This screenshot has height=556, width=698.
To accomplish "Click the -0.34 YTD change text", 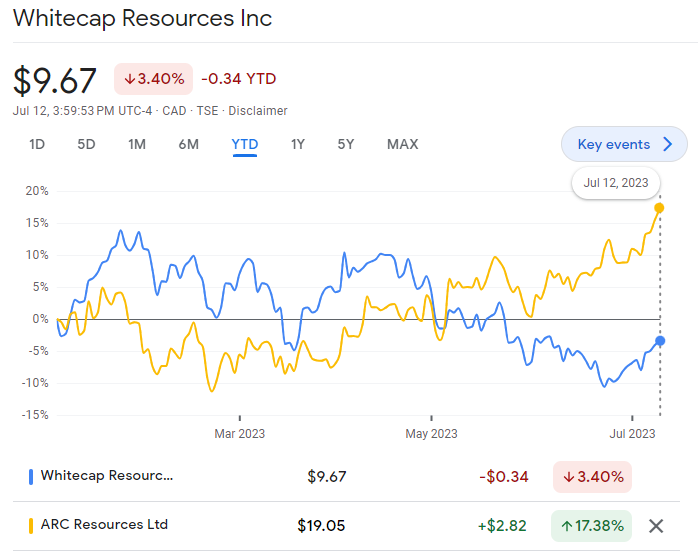I will click(x=239, y=79).
